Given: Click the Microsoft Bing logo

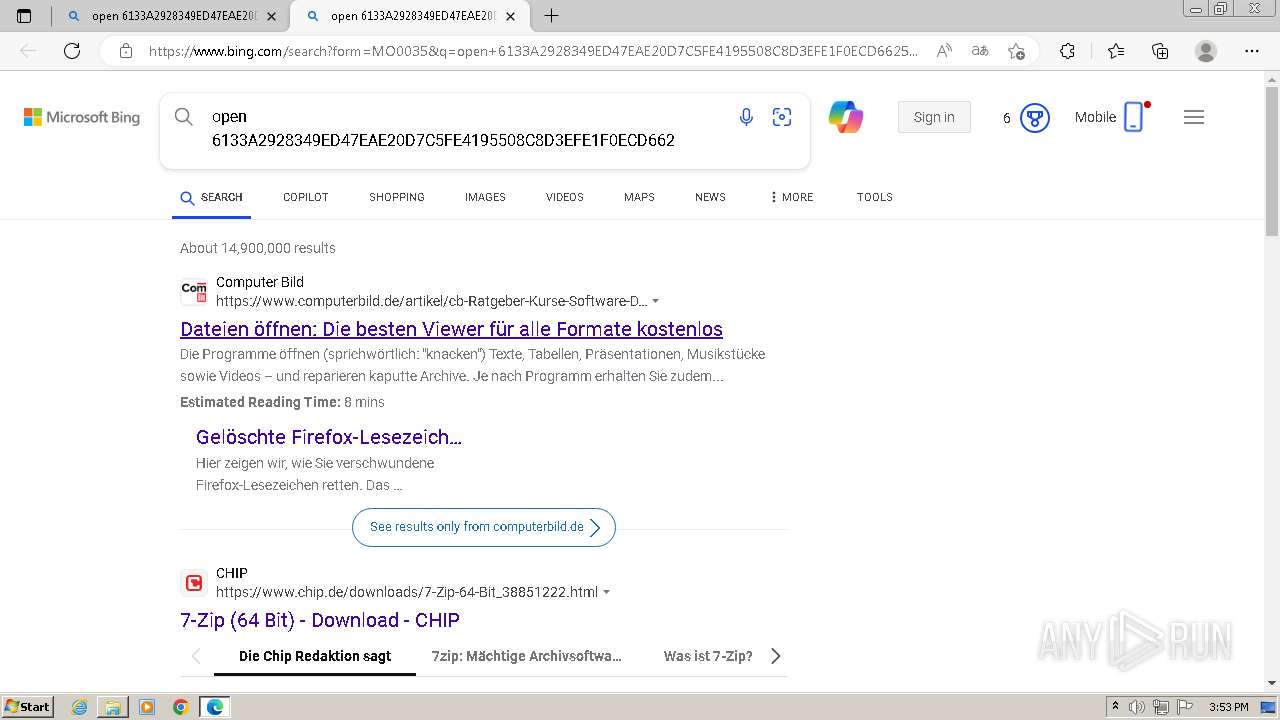Looking at the screenshot, I should point(82,117).
